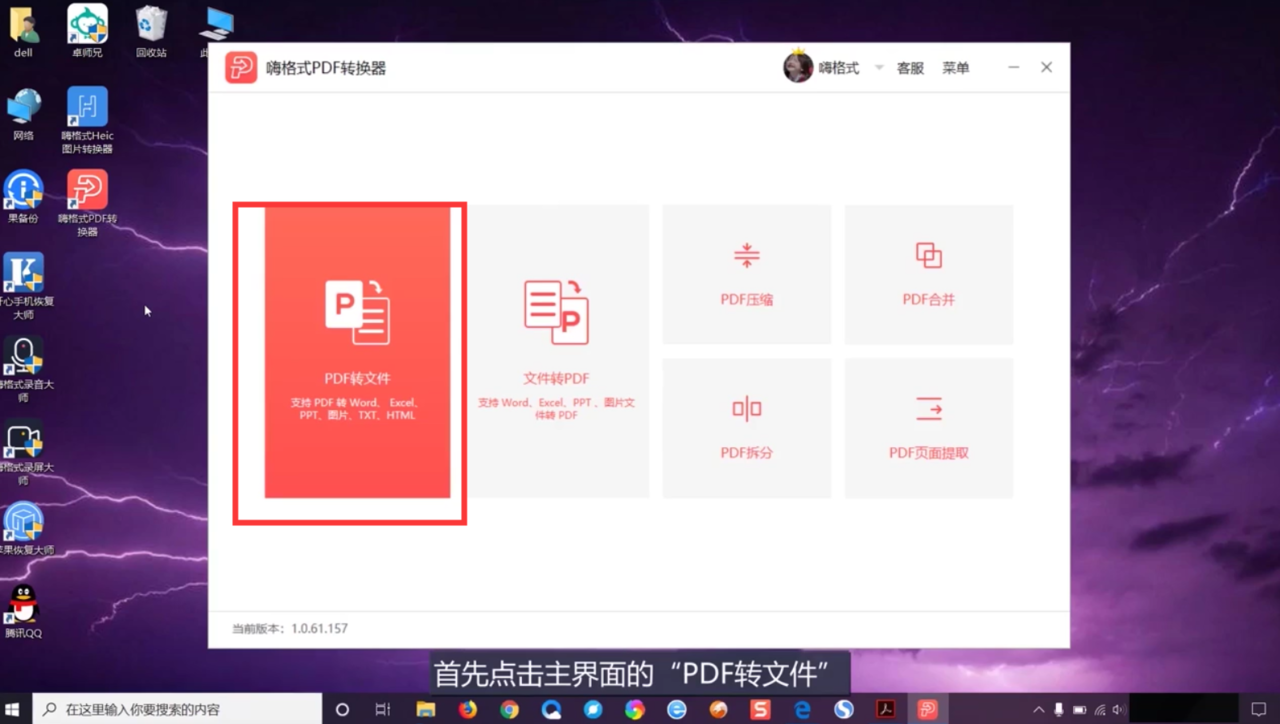
Task: Open the volume tray control
Action: (1117, 709)
